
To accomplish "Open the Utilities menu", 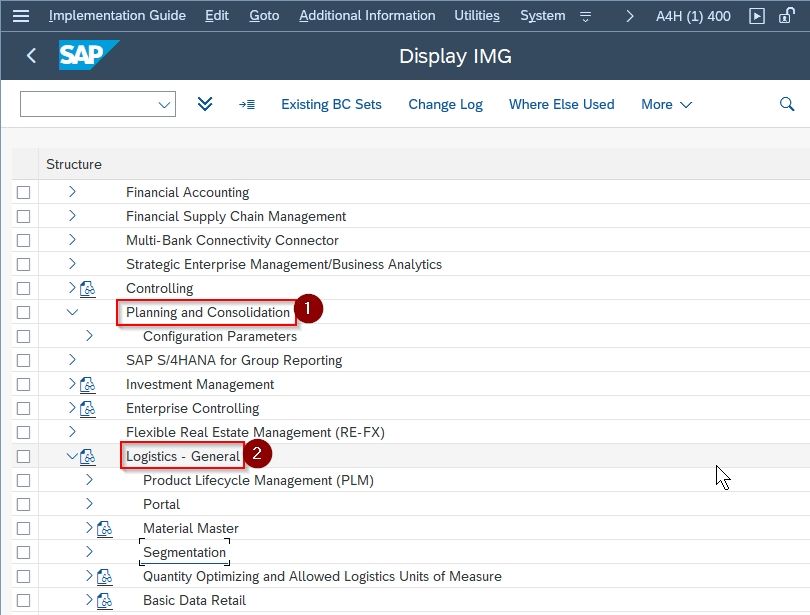I will (x=477, y=16).
